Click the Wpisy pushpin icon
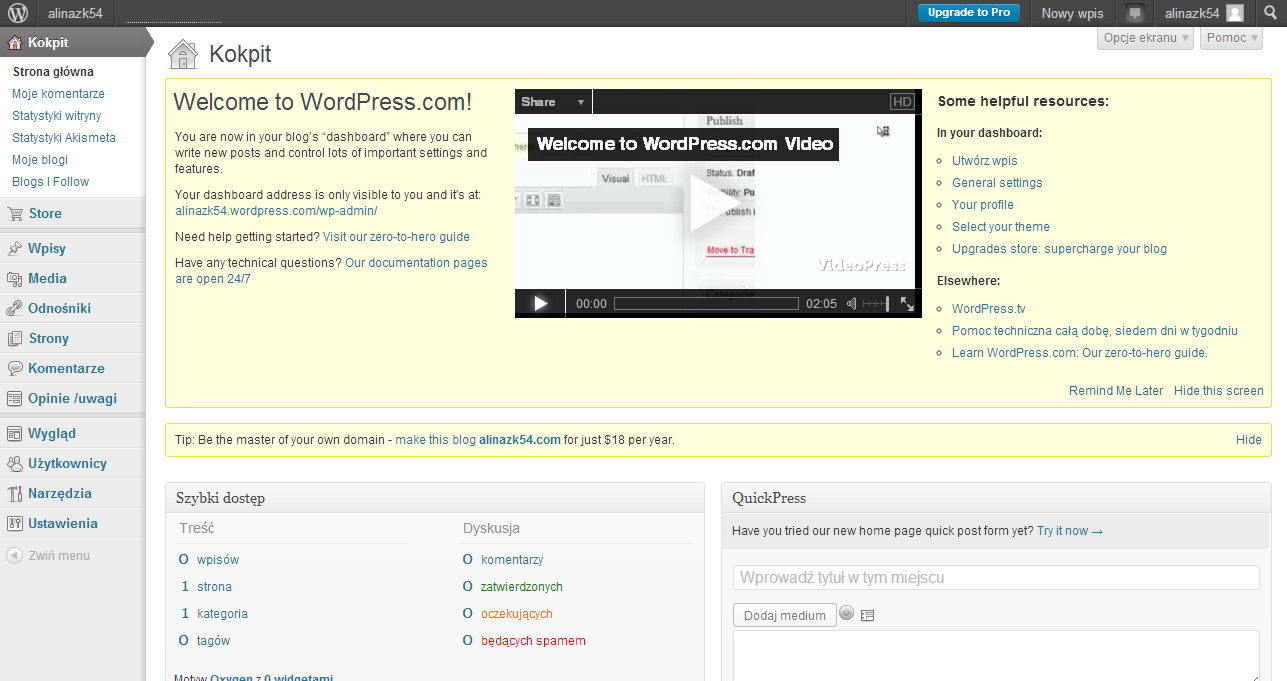Viewport: 1287px width, 681px height. pos(15,248)
